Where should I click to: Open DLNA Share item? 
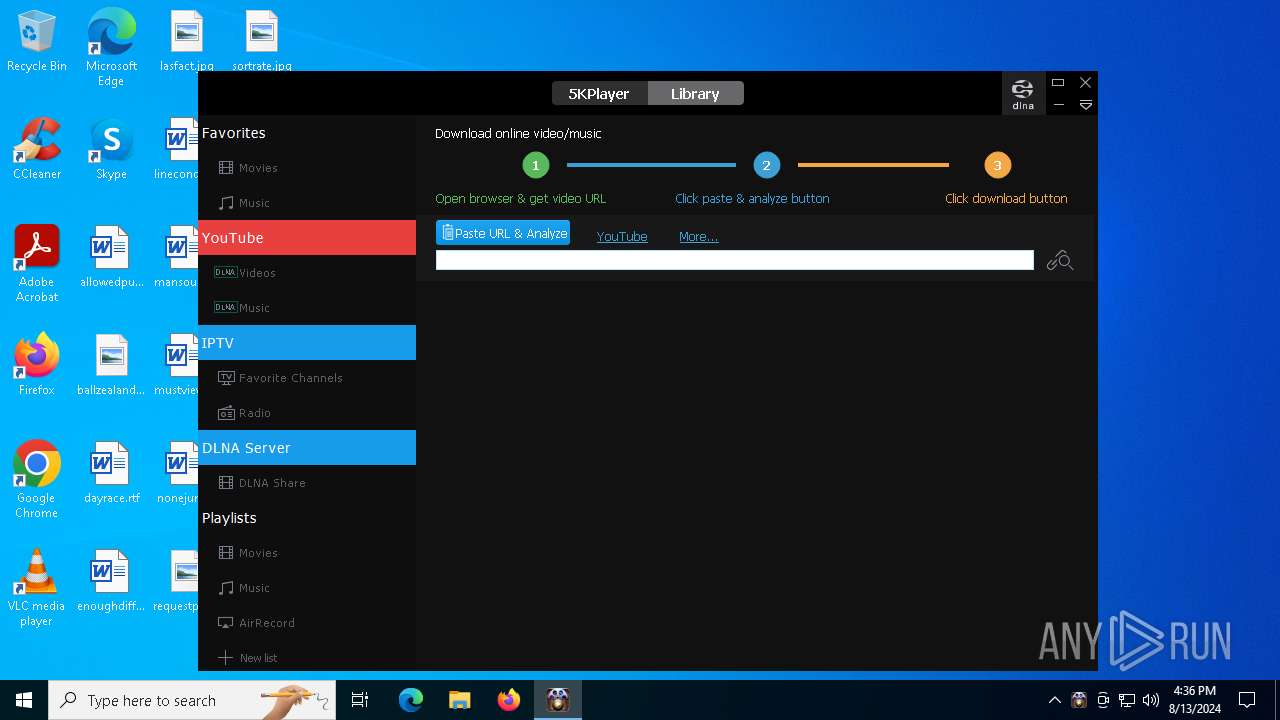click(307, 483)
